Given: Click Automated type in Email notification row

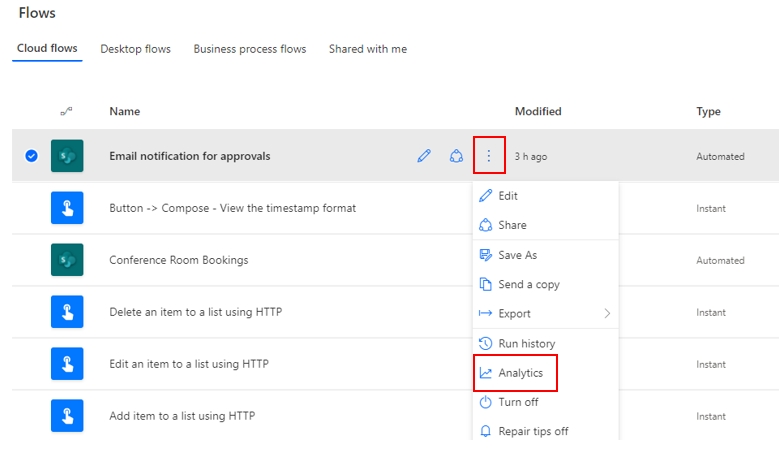Looking at the screenshot, I should point(720,157).
